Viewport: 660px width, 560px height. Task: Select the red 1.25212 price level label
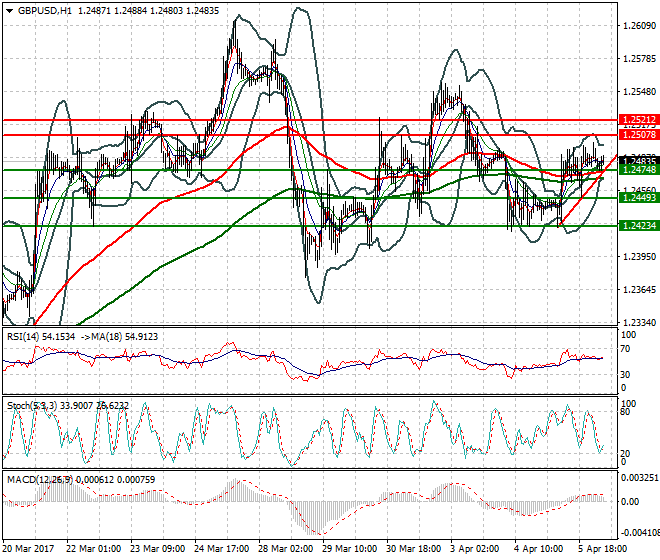tap(639, 120)
